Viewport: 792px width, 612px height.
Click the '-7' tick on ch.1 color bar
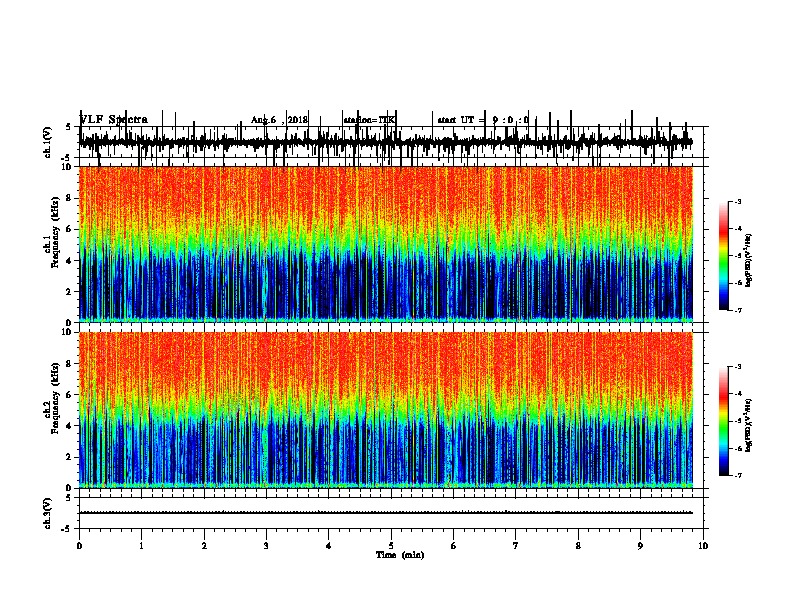(x=737, y=310)
